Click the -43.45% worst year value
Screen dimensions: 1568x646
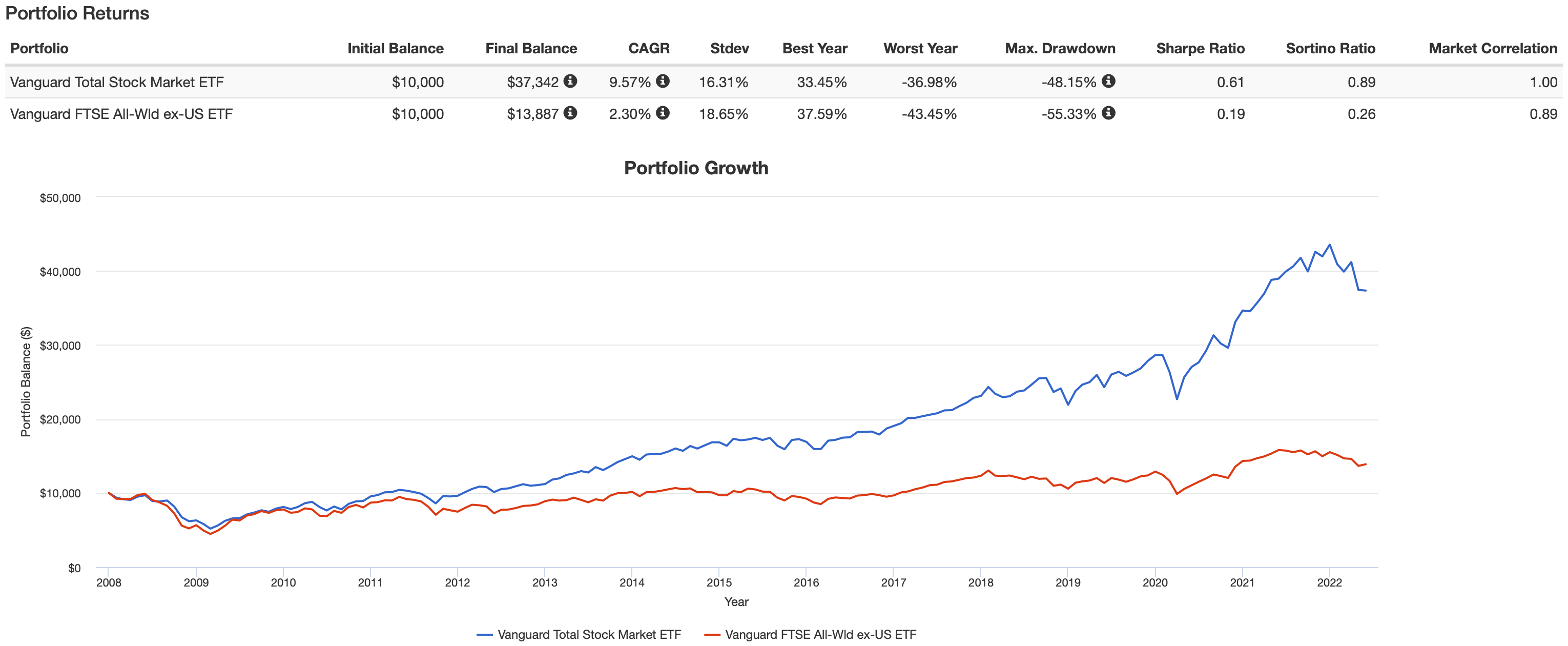coord(929,114)
